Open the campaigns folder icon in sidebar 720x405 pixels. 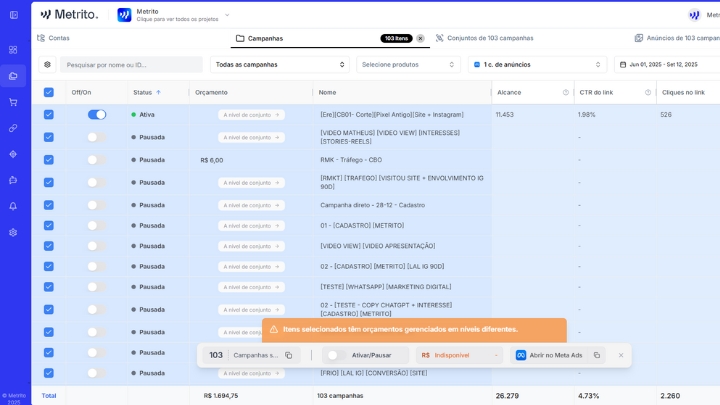pos(13,76)
